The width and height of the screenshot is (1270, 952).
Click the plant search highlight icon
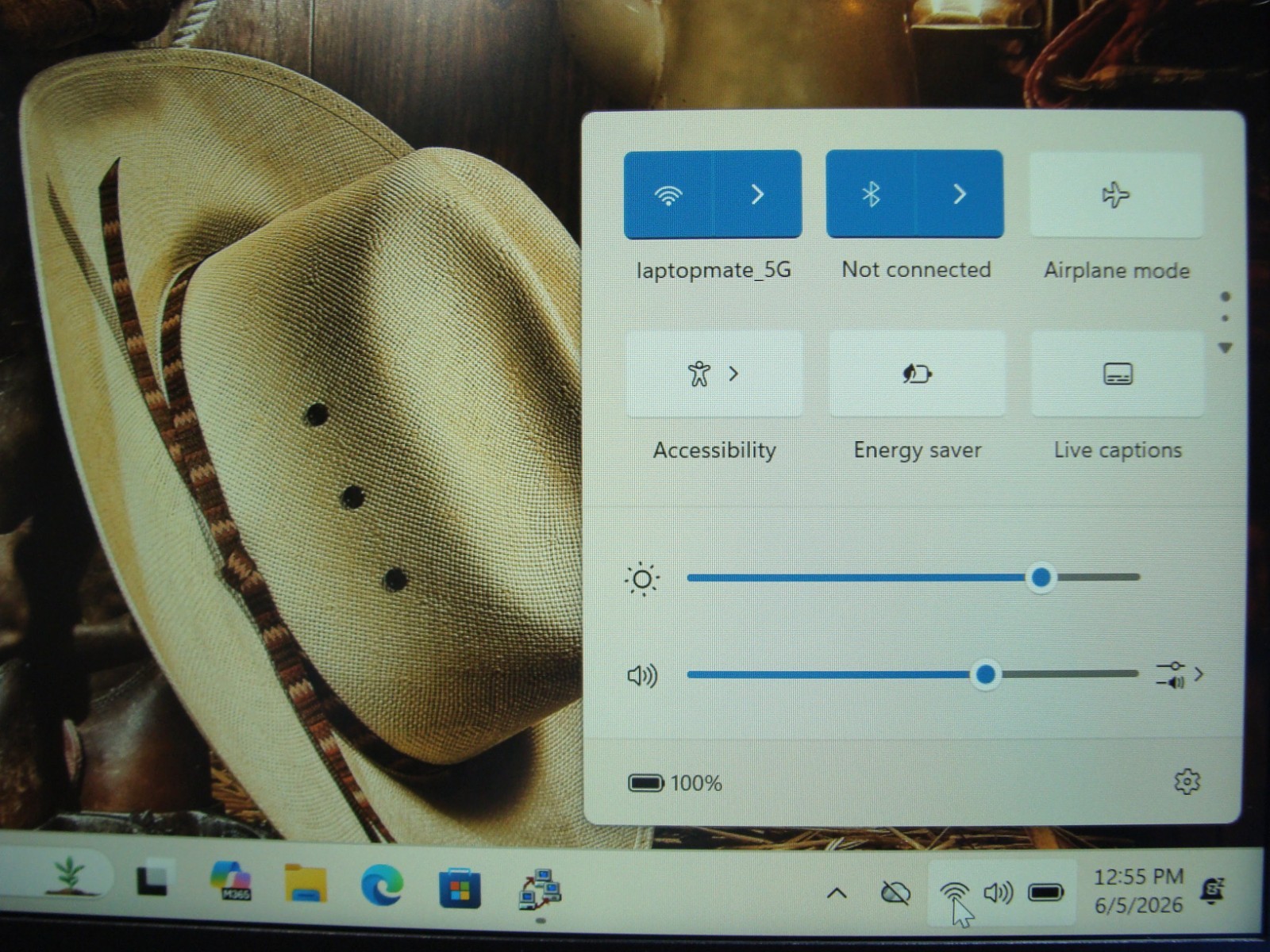pyautogui.click(x=69, y=875)
